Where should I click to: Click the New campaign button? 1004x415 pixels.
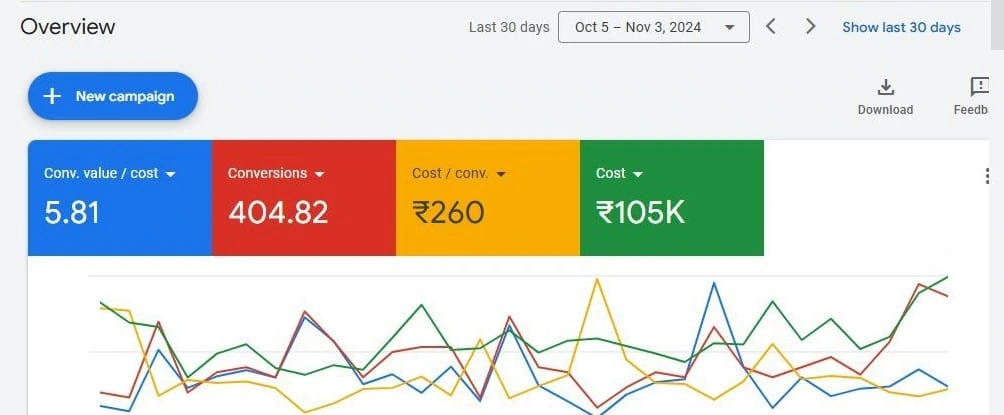[113, 96]
